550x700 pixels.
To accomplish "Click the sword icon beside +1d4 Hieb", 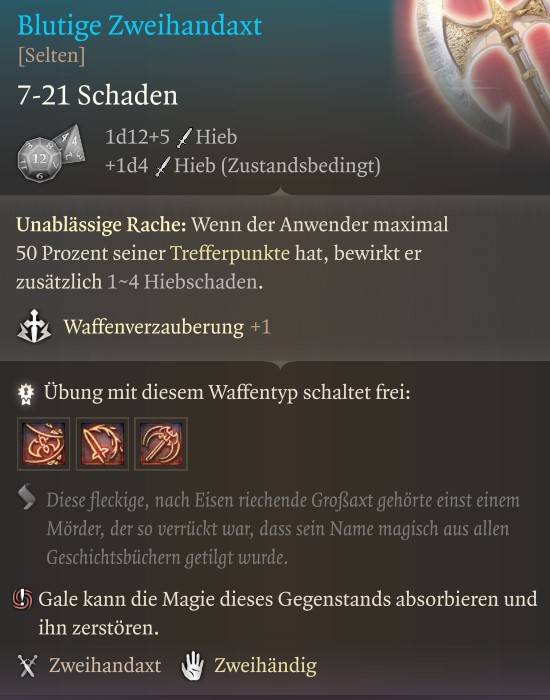I will coord(162,167).
